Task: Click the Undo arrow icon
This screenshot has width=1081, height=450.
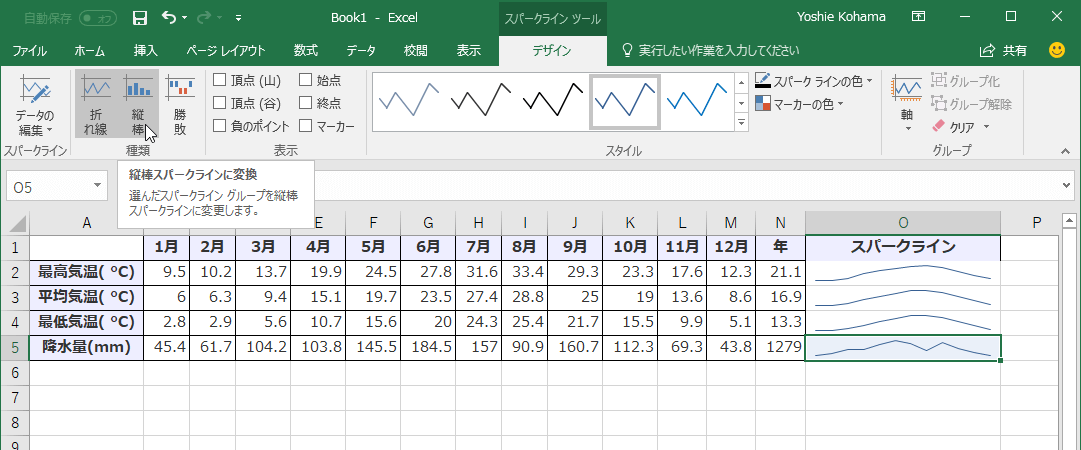Action: (168, 18)
